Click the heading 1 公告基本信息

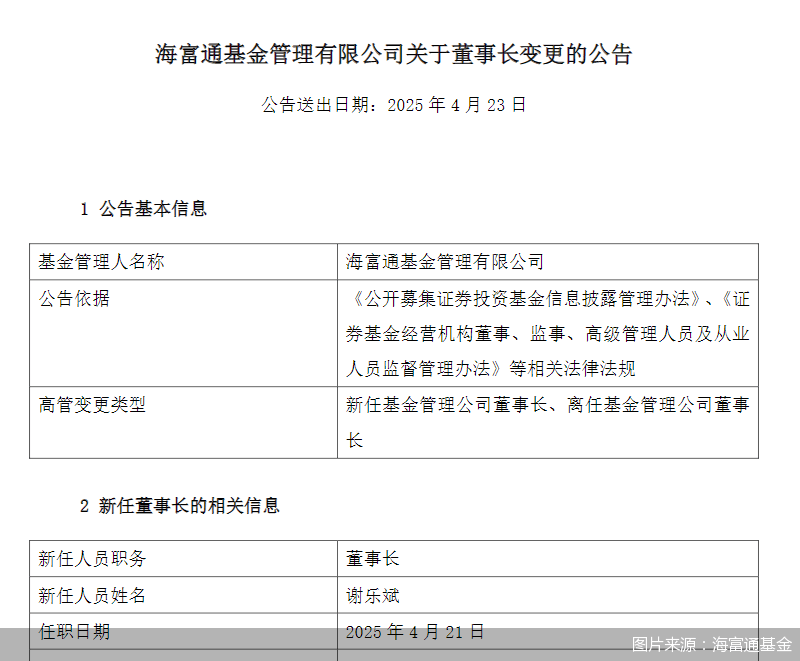pyautogui.click(x=143, y=209)
